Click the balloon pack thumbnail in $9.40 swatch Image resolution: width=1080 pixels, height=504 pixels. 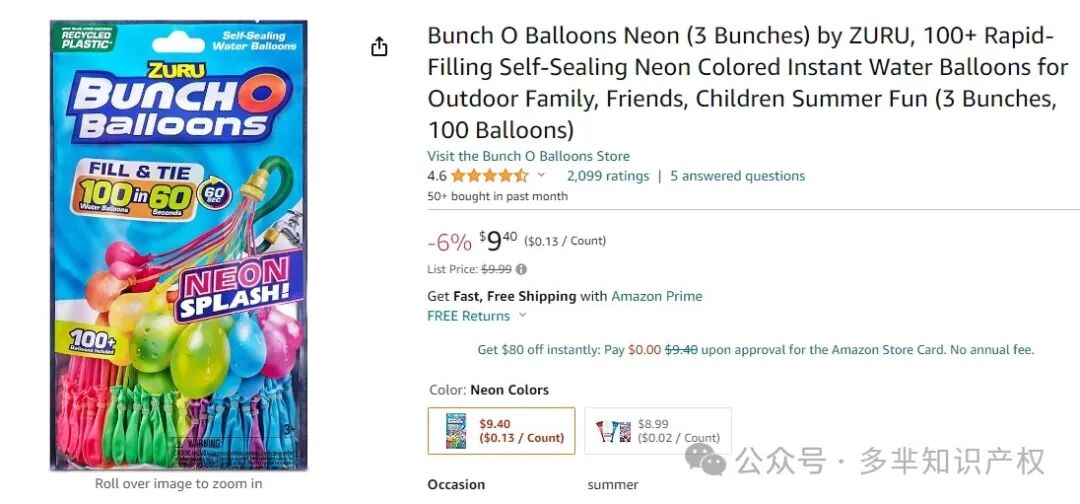(455, 431)
